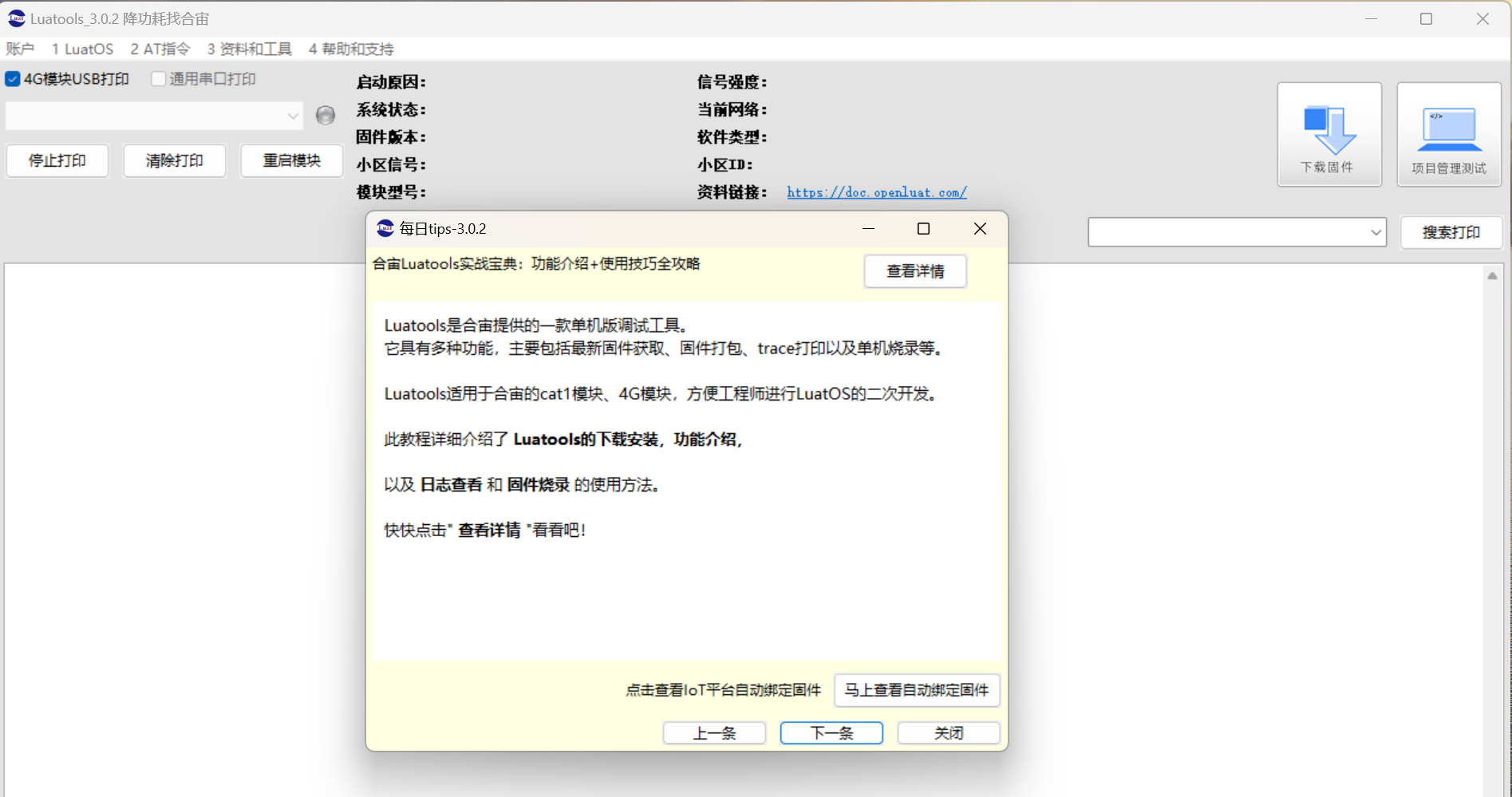Click the 停止打印 button

click(57, 160)
